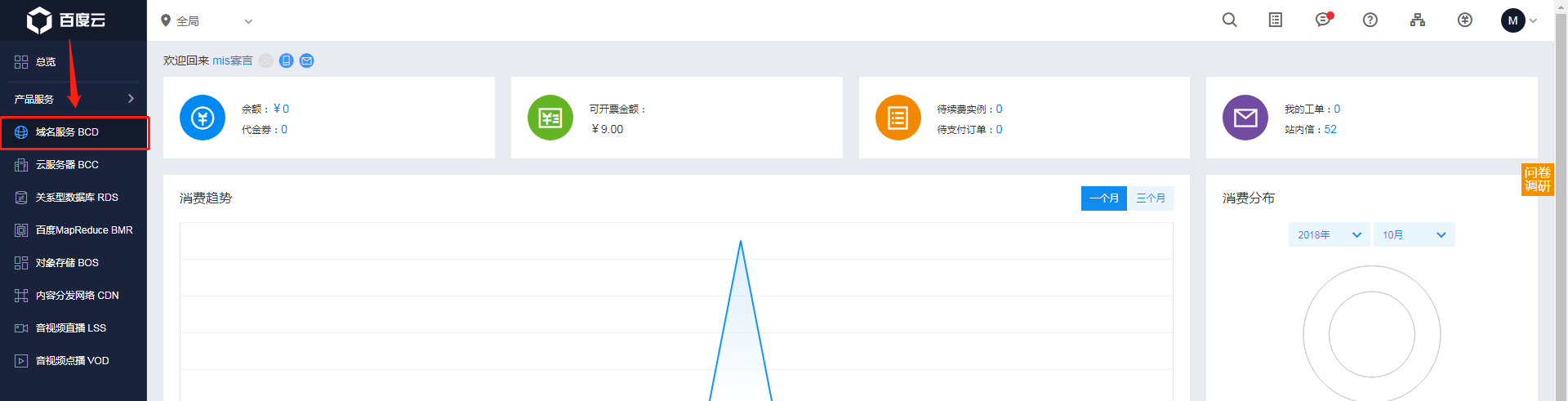
Task: Click the network hierarchy icon in top bar
Action: pos(1418,20)
